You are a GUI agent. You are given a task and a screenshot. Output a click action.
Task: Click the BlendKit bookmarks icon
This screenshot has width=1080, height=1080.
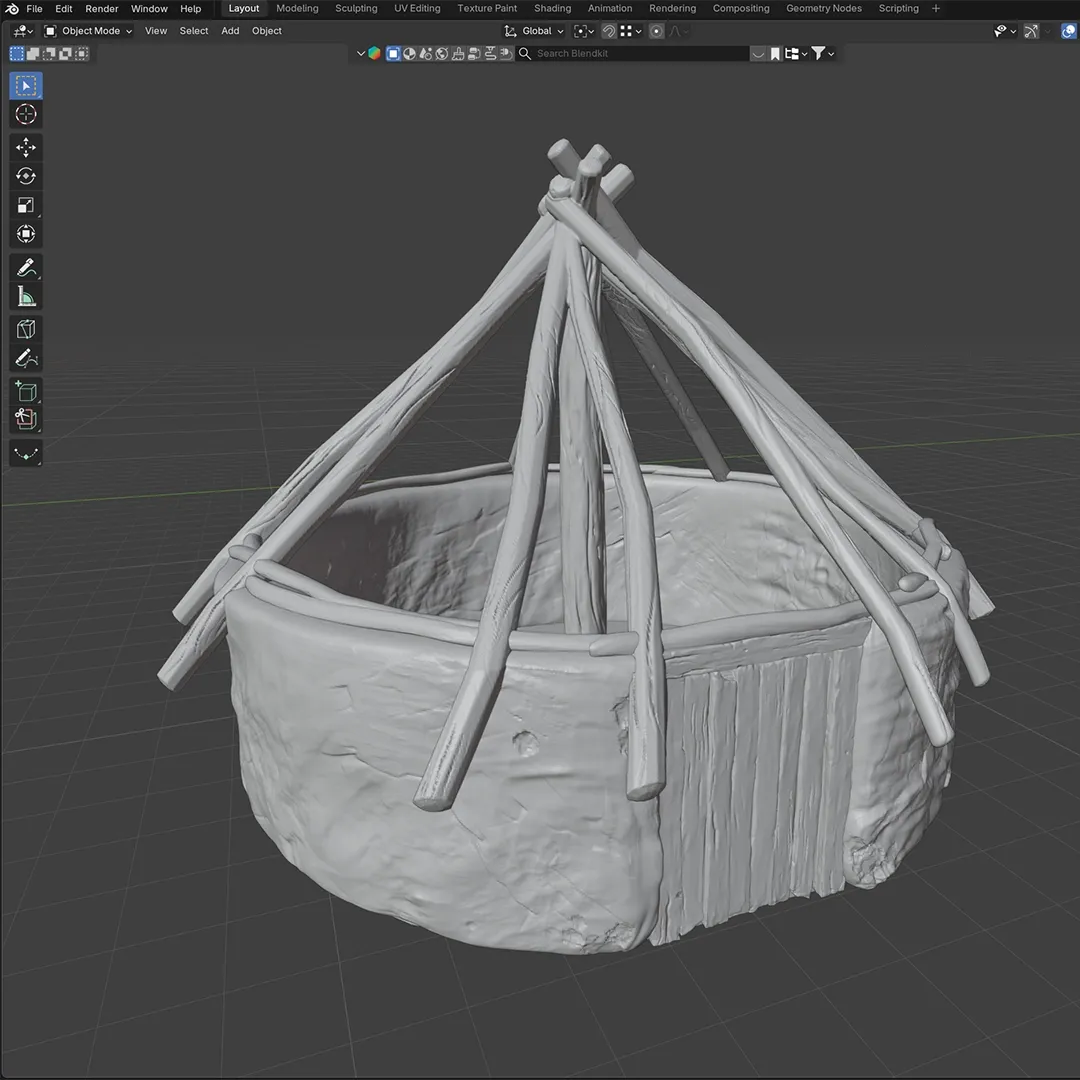point(775,54)
